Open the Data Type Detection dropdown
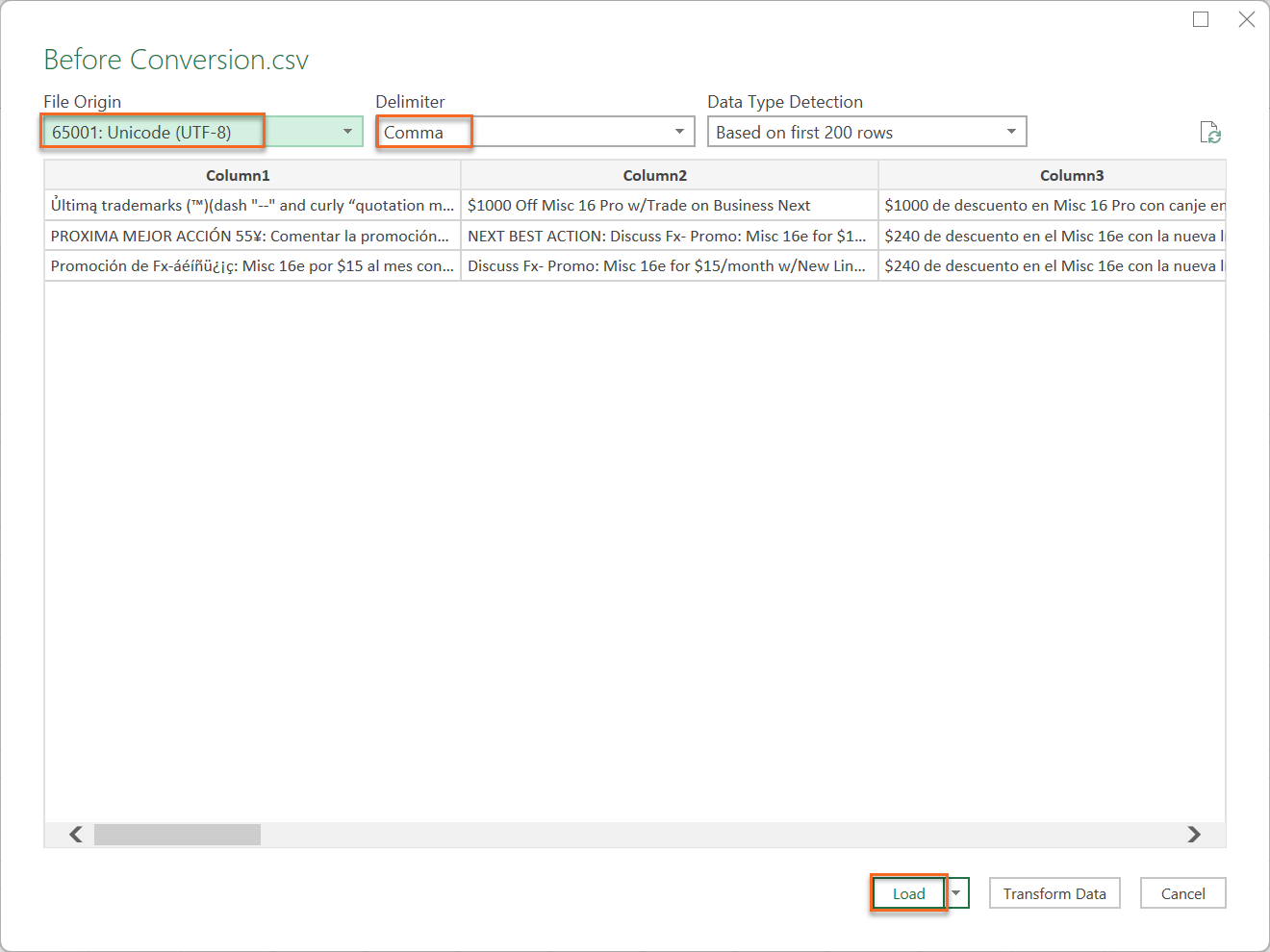The height and width of the screenshot is (952, 1270). click(1011, 132)
